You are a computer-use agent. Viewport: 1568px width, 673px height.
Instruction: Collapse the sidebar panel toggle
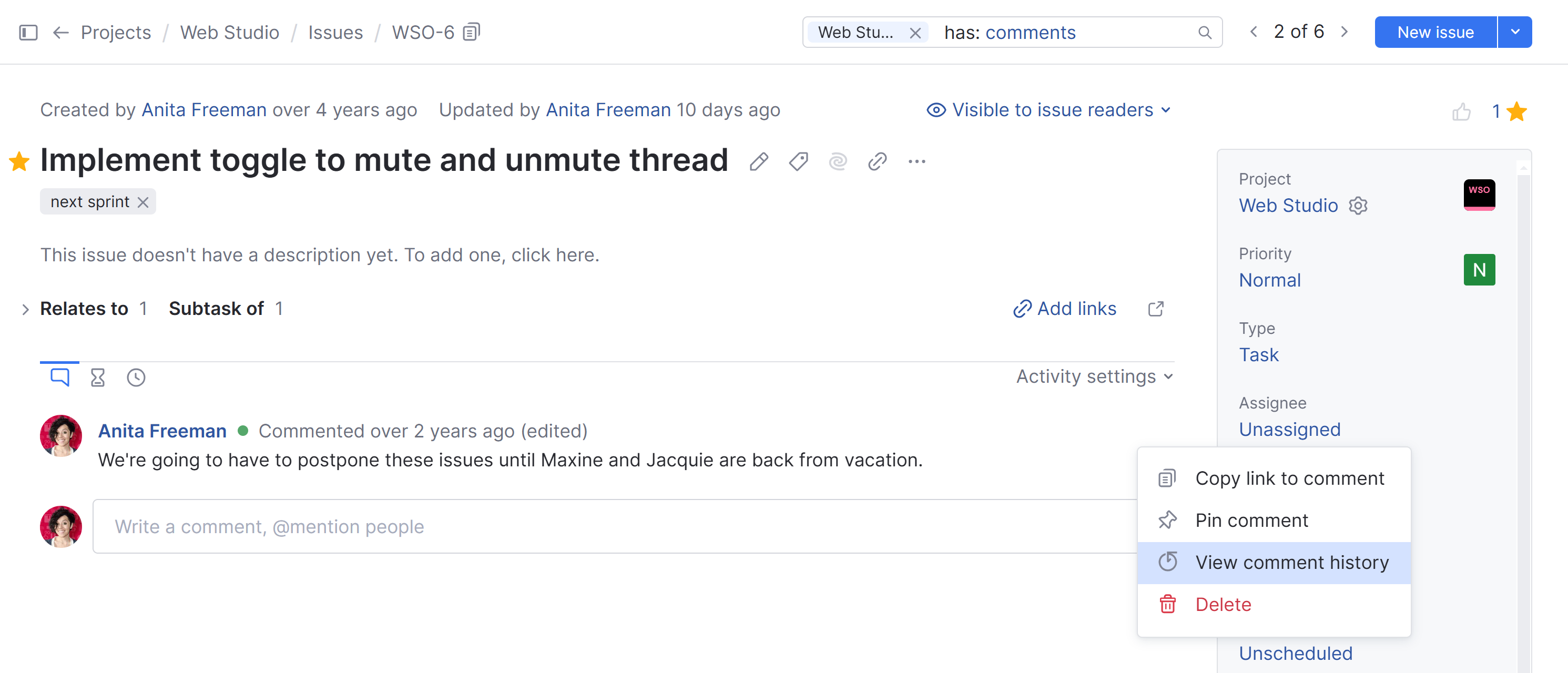28,32
